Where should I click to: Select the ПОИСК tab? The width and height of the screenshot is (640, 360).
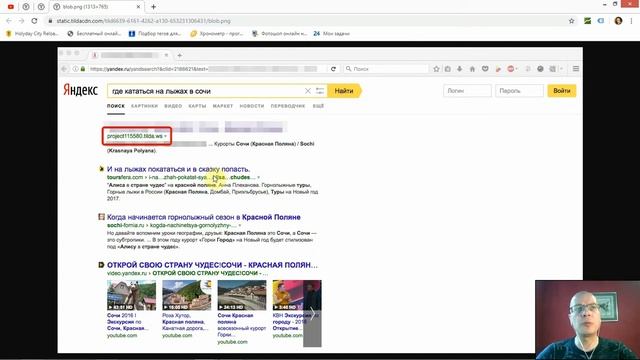point(116,106)
